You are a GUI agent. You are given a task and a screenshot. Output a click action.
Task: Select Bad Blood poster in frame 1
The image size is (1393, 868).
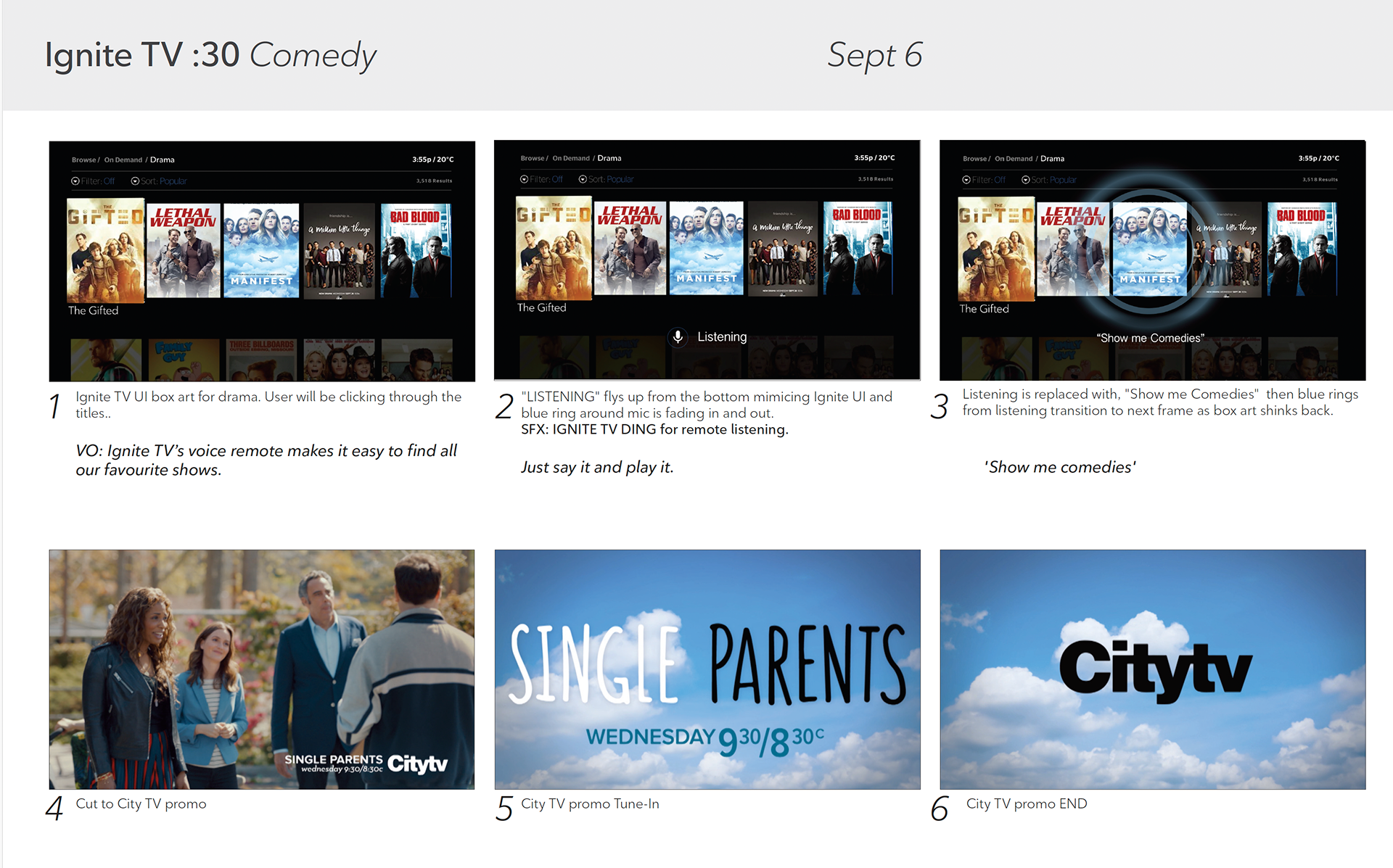416,251
